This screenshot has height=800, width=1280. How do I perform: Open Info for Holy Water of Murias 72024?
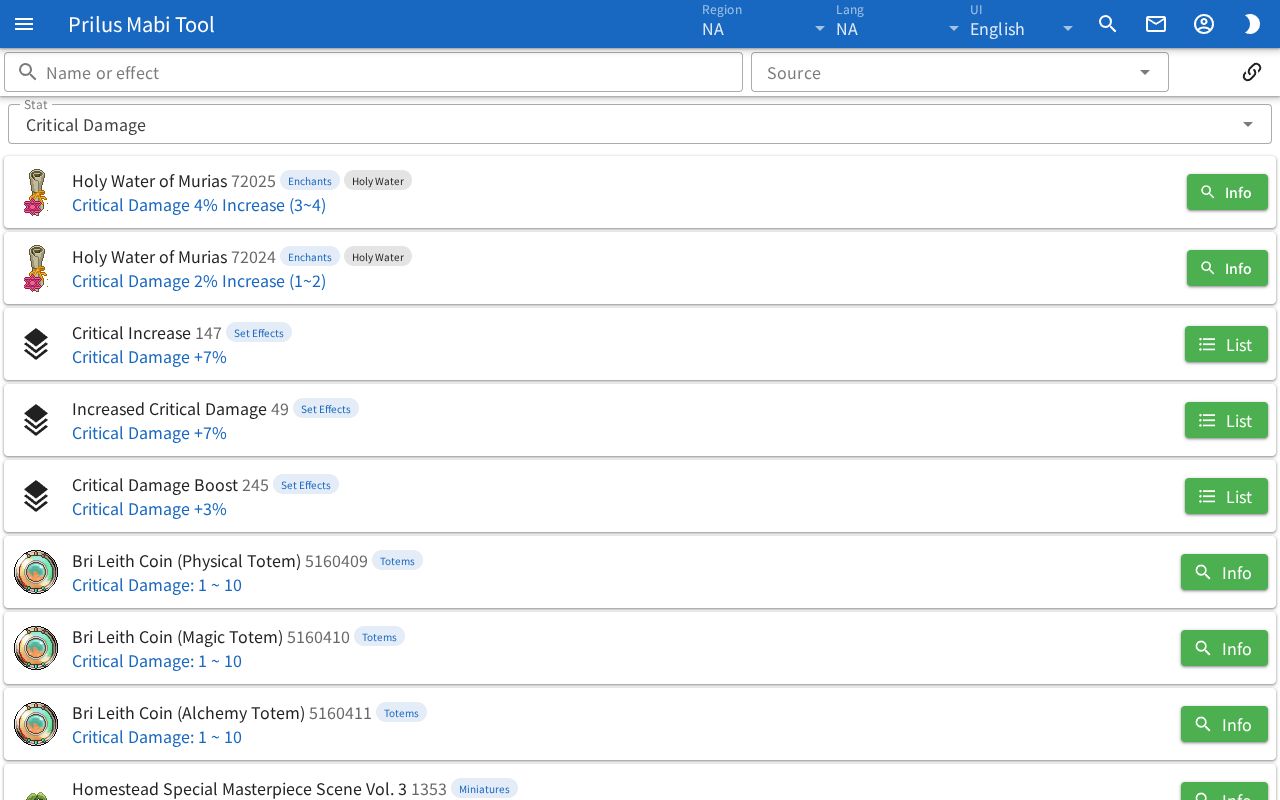(1227, 268)
